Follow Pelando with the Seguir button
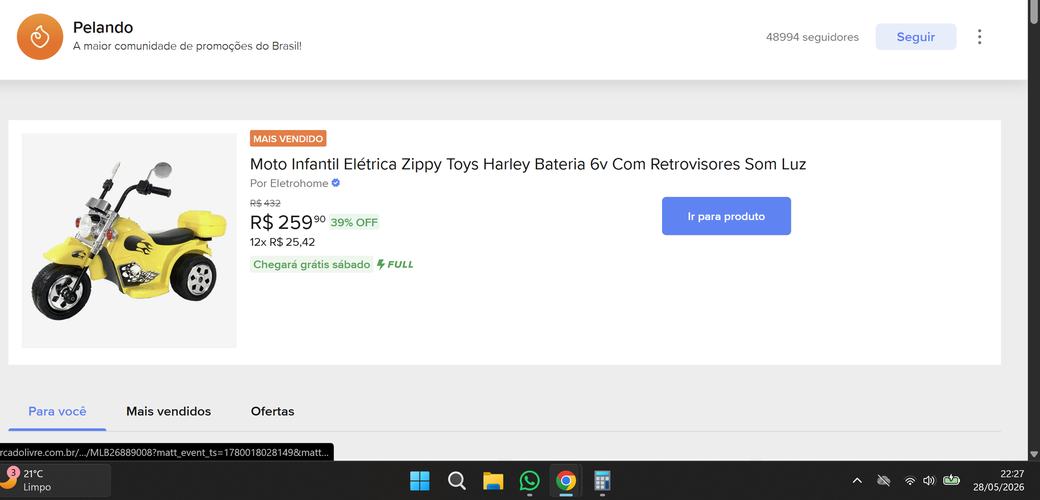 tap(916, 37)
